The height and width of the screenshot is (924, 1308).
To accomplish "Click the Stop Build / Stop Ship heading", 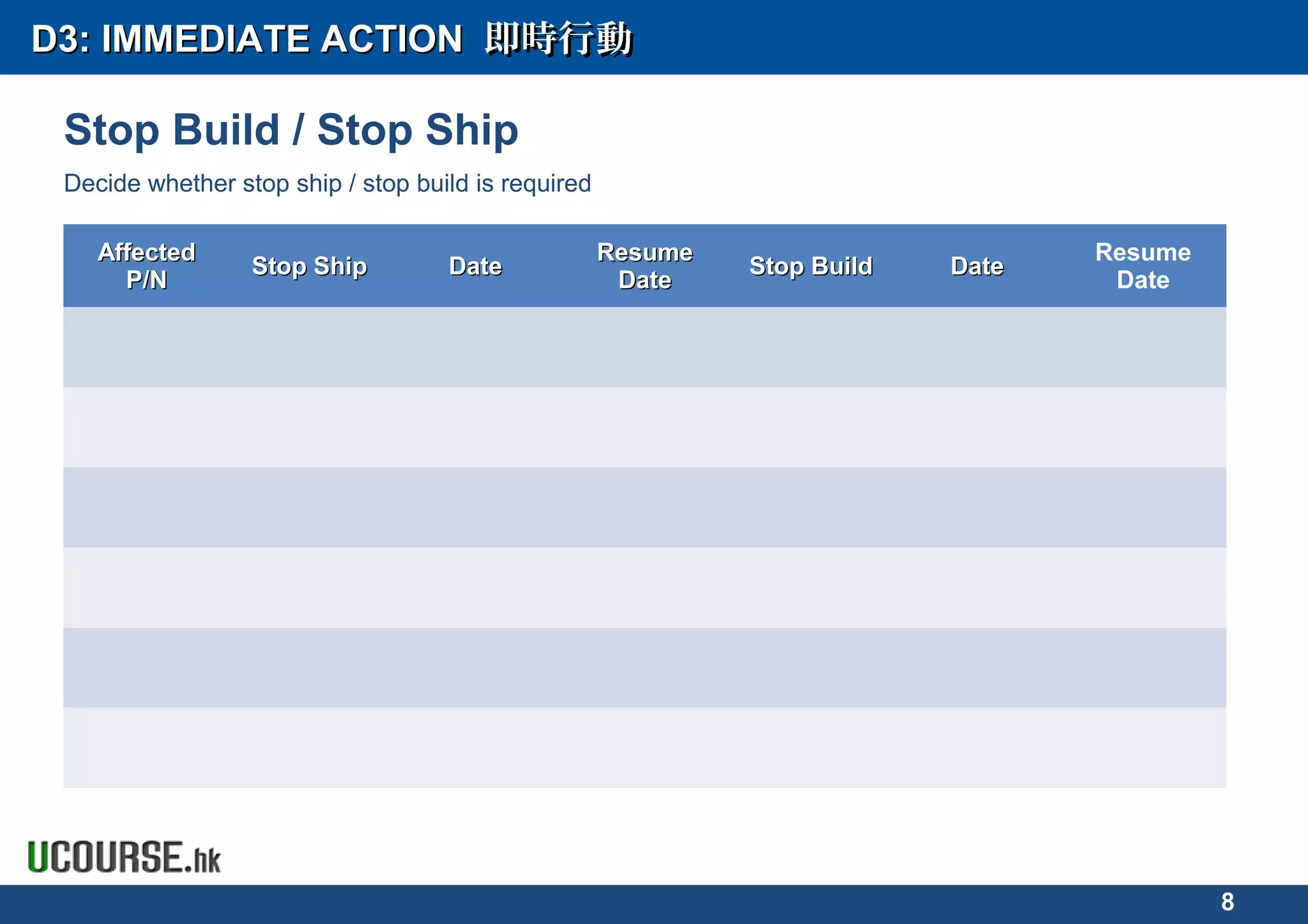I will (291, 130).
